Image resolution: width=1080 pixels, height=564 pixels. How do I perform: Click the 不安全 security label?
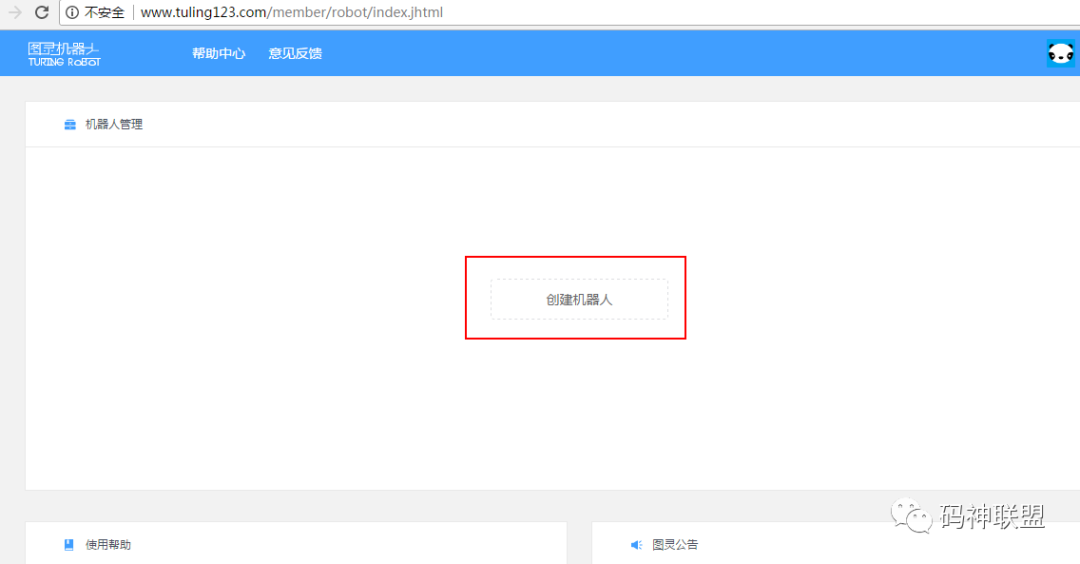[x=104, y=12]
